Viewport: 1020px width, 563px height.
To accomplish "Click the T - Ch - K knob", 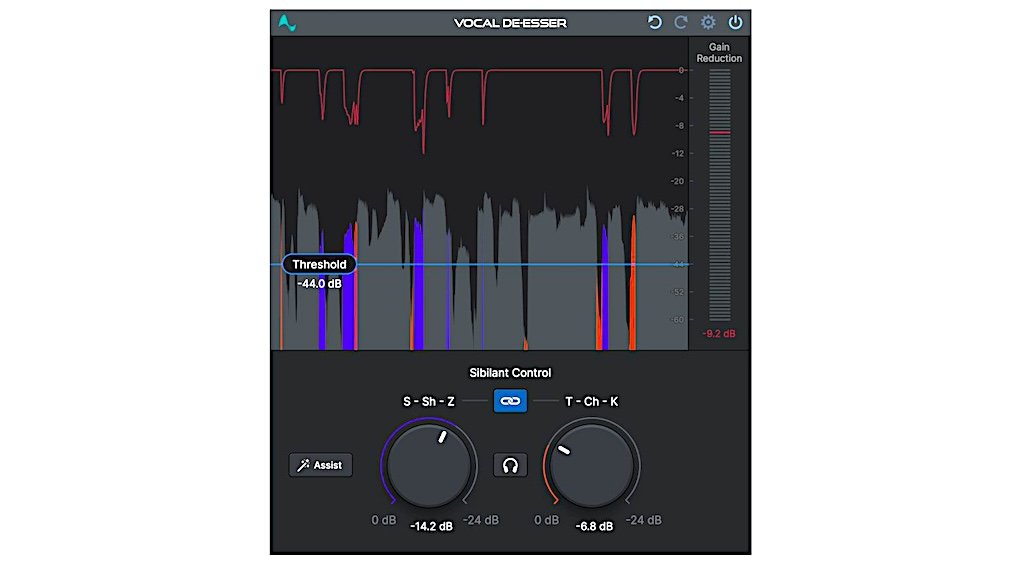I will click(x=591, y=464).
